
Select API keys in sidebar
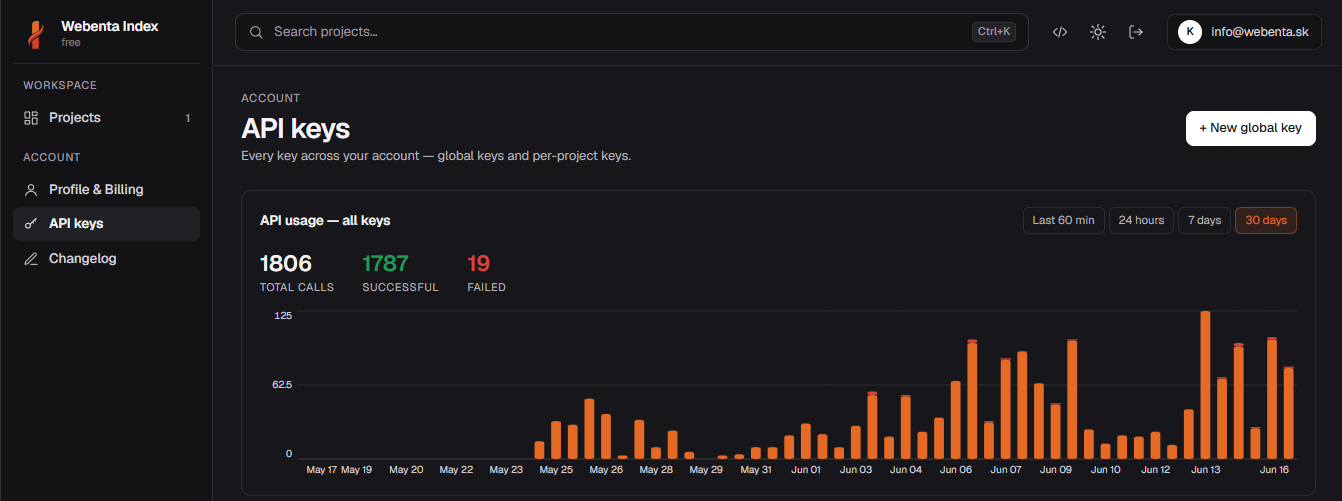(106, 224)
